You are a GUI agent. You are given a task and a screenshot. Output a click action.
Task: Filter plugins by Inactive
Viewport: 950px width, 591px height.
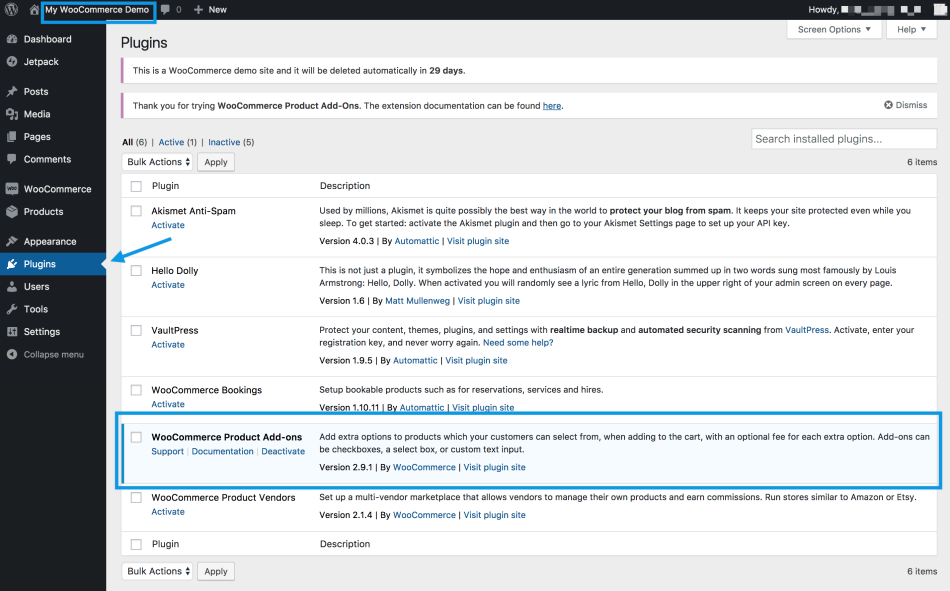point(224,142)
